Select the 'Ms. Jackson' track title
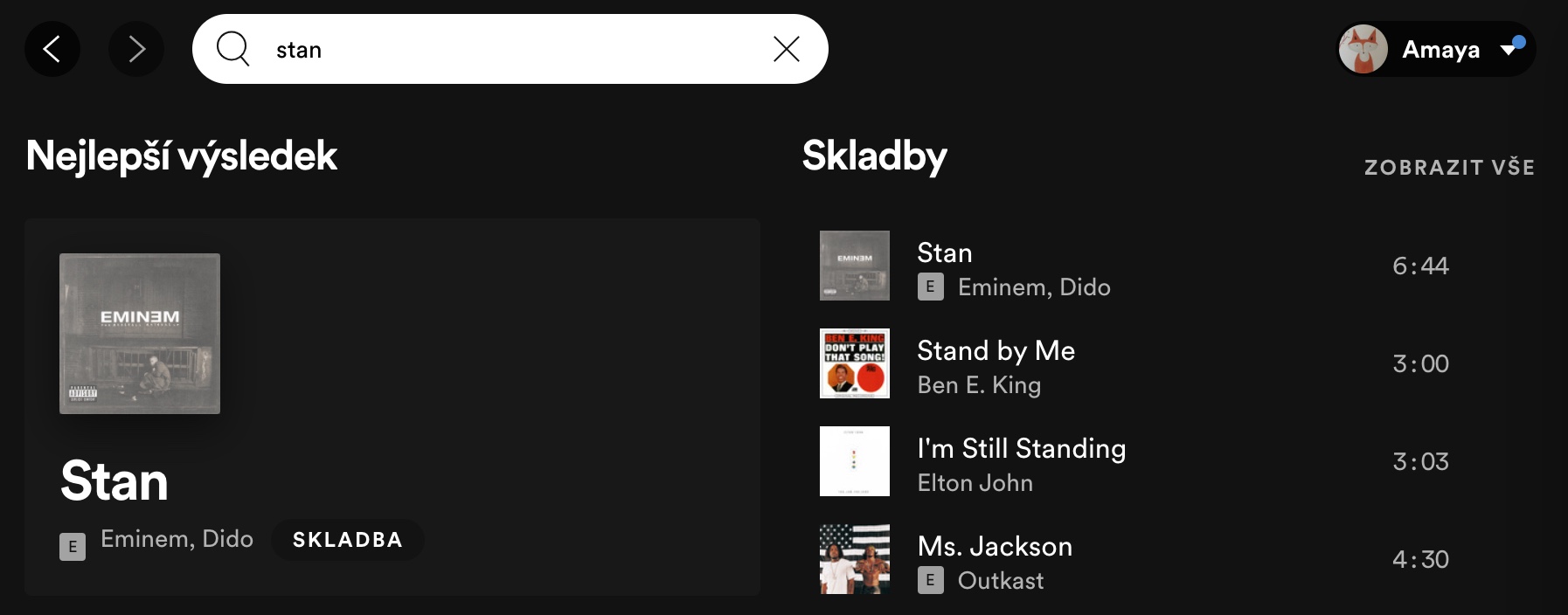The image size is (1568, 615). pyautogui.click(x=995, y=546)
